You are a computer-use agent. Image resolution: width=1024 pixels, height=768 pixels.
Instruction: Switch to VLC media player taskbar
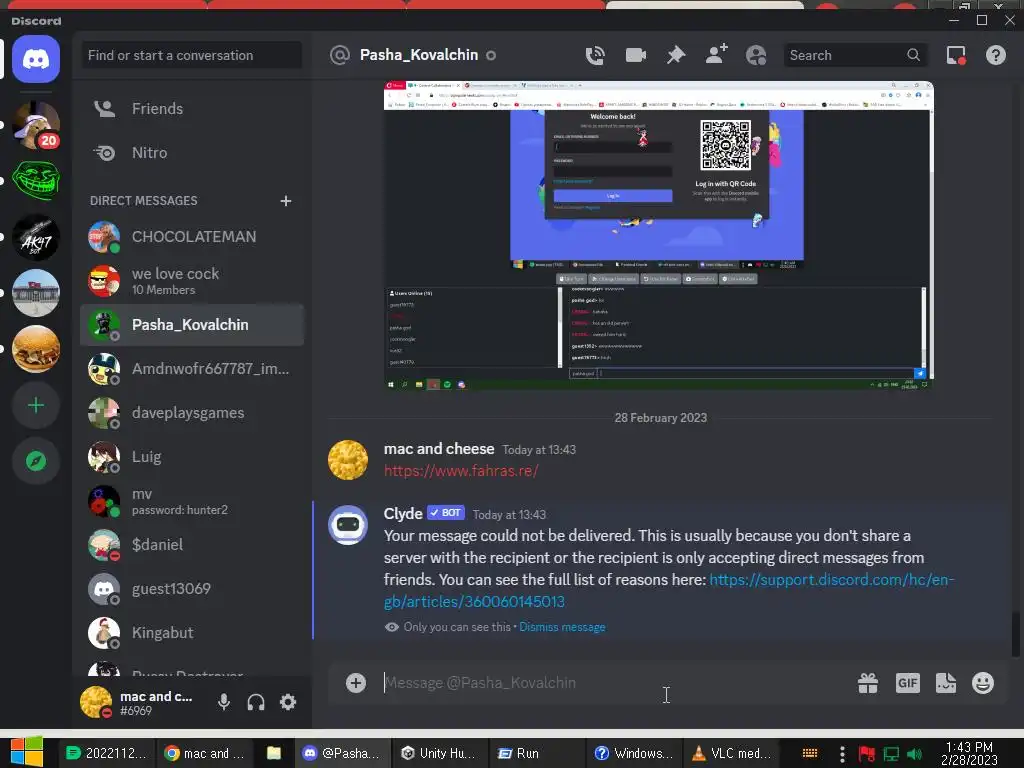pos(733,753)
